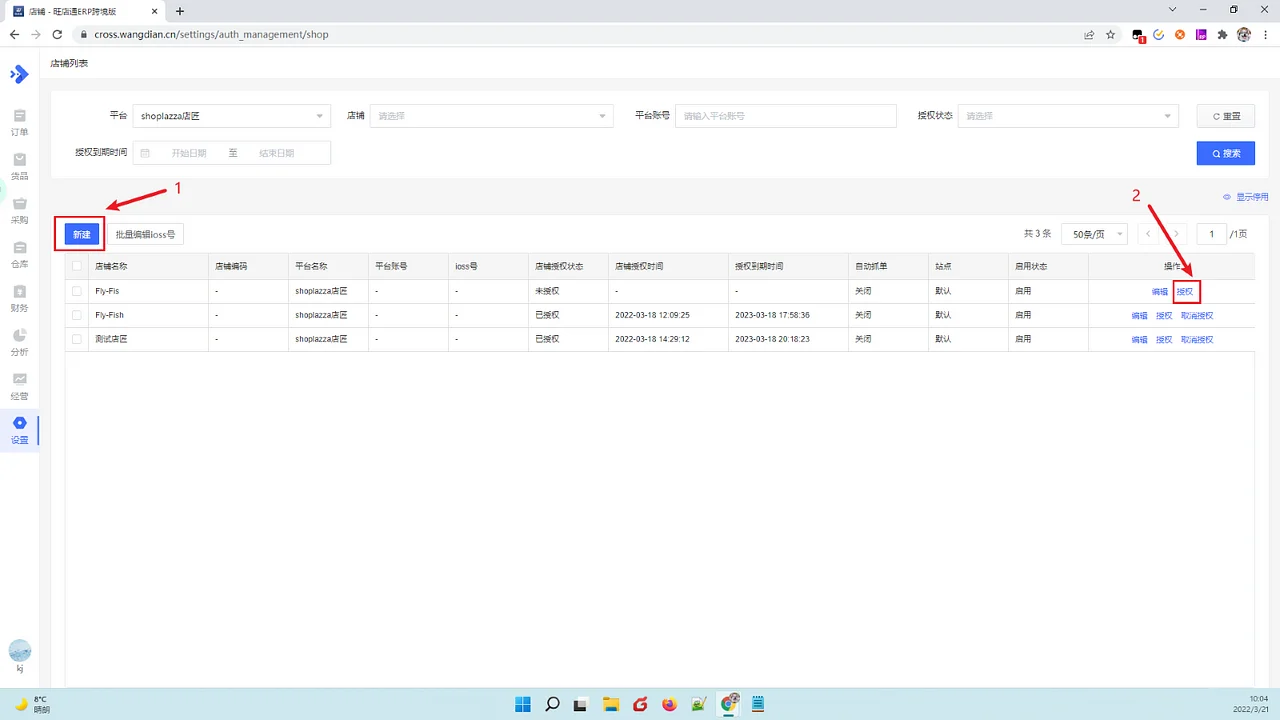Click the Wangdiantong logo arrow at sidebar top
The image size is (1280, 720).
pos(19,73)
